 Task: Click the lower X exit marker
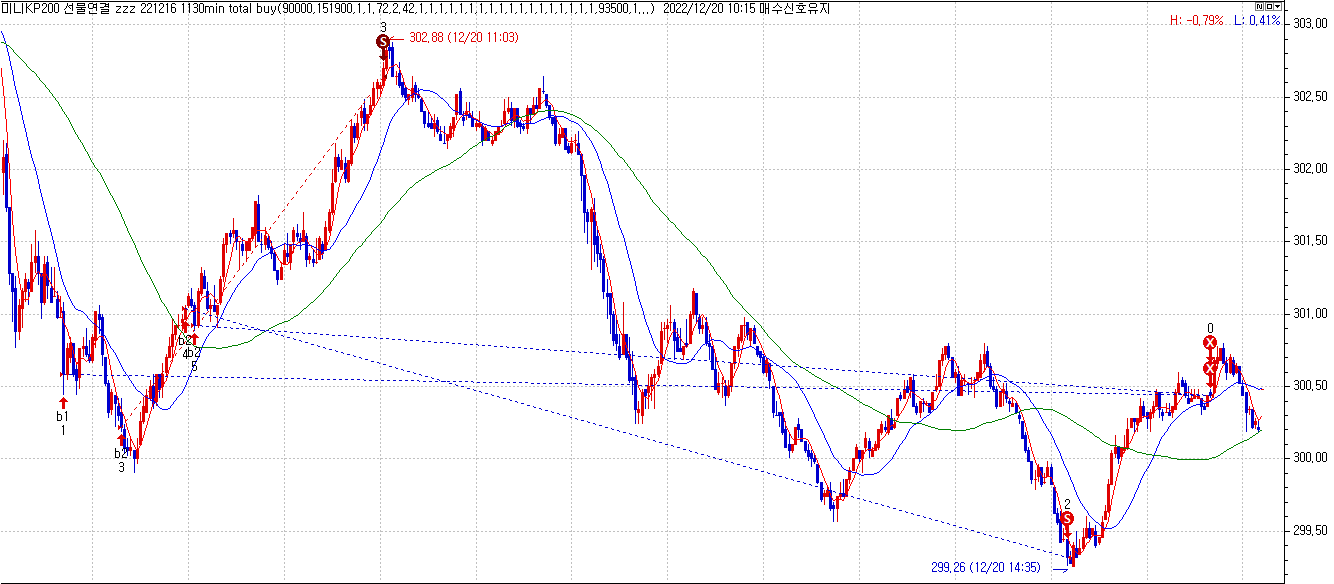1210,369
